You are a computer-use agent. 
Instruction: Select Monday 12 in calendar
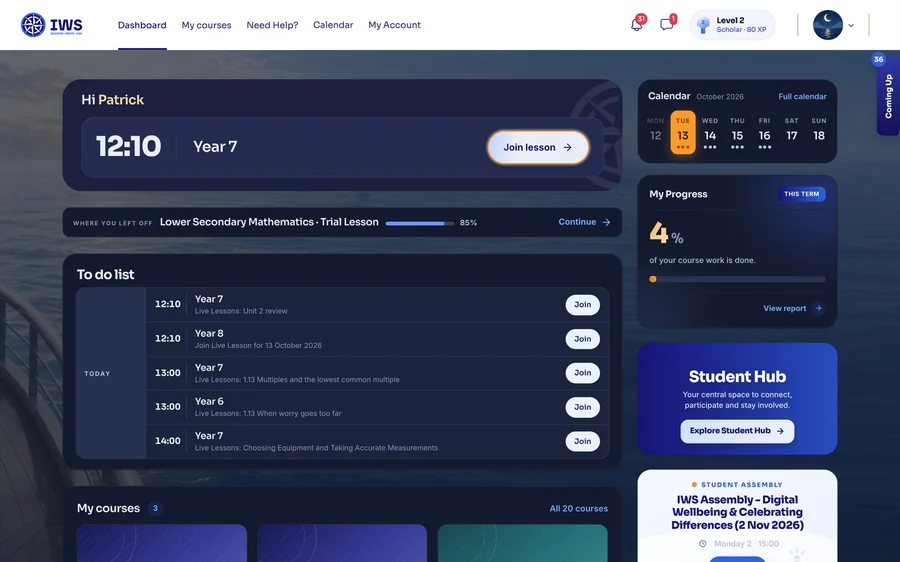coord(655,132)
